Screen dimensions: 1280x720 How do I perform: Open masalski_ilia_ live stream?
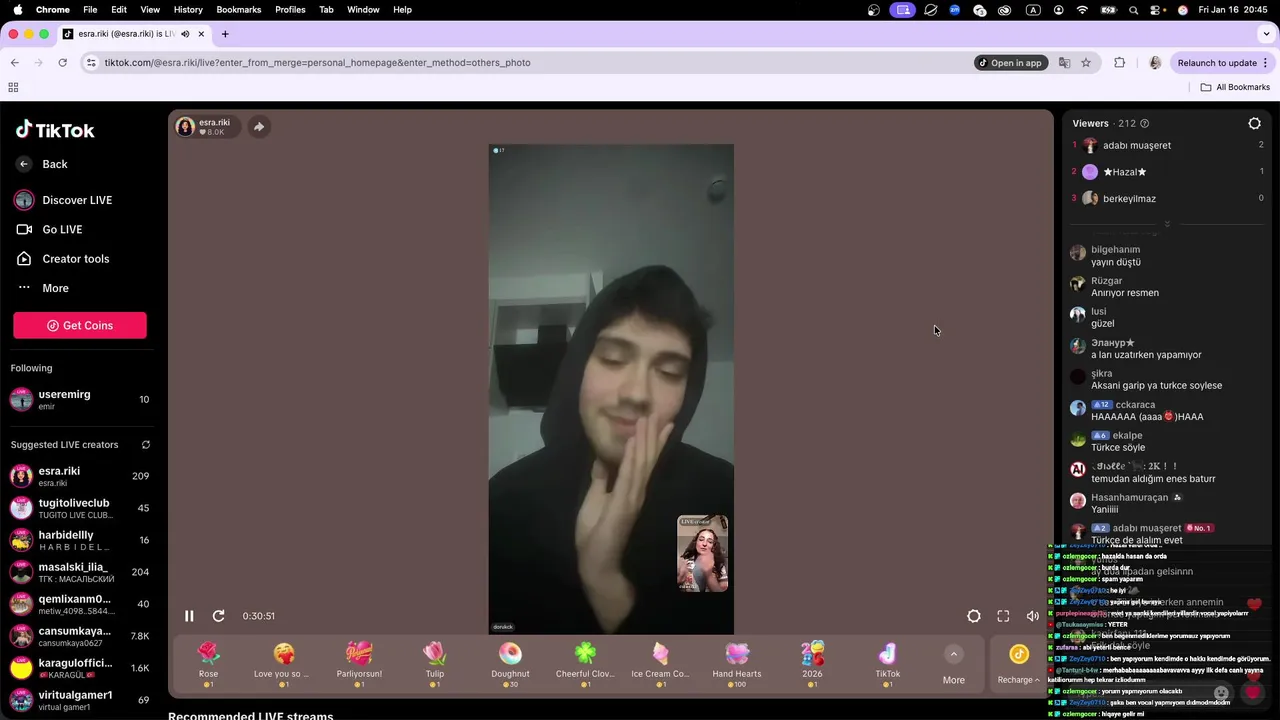pos(80,572)
